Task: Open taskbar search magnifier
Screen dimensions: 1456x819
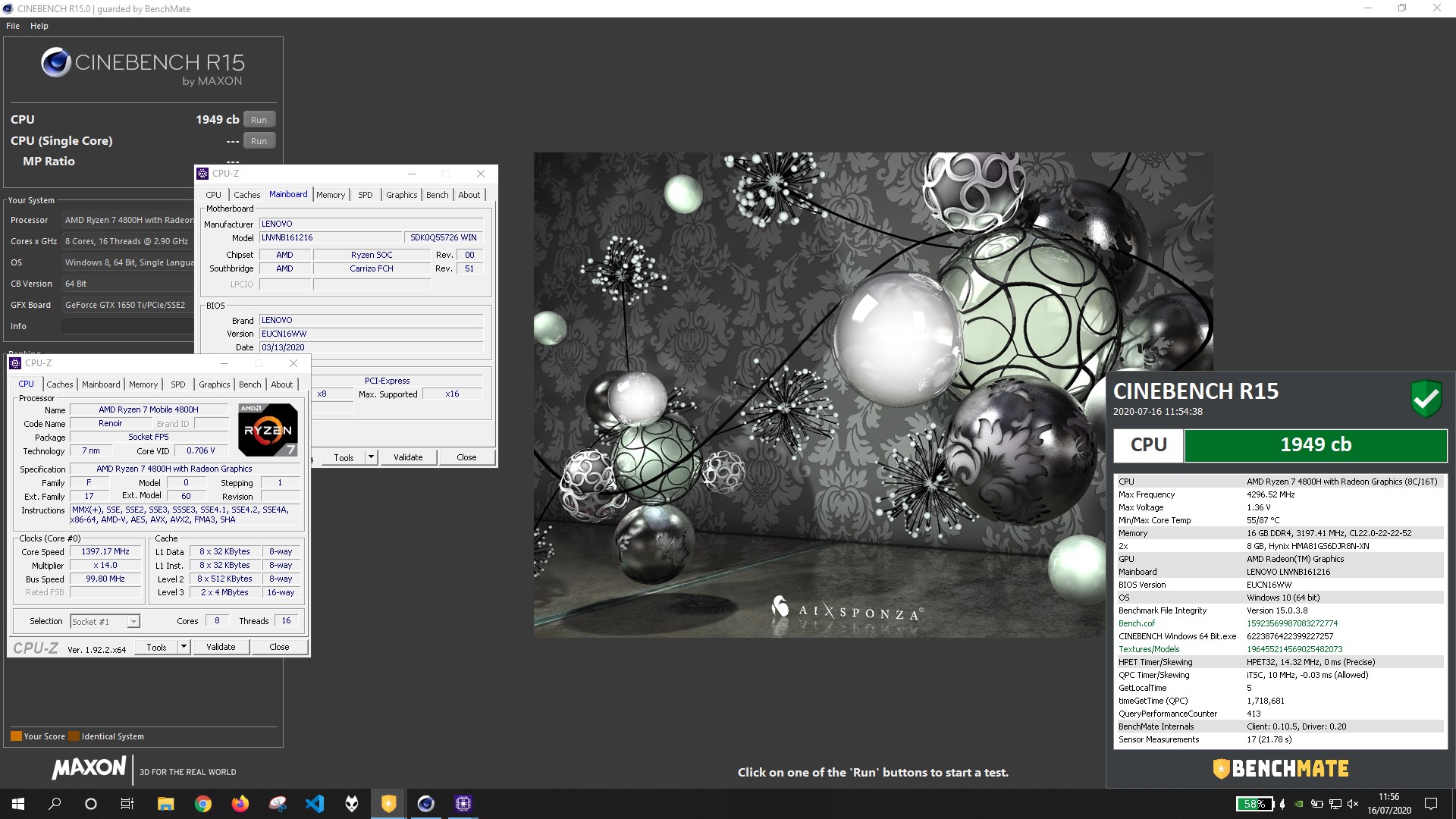Action: 55,804
